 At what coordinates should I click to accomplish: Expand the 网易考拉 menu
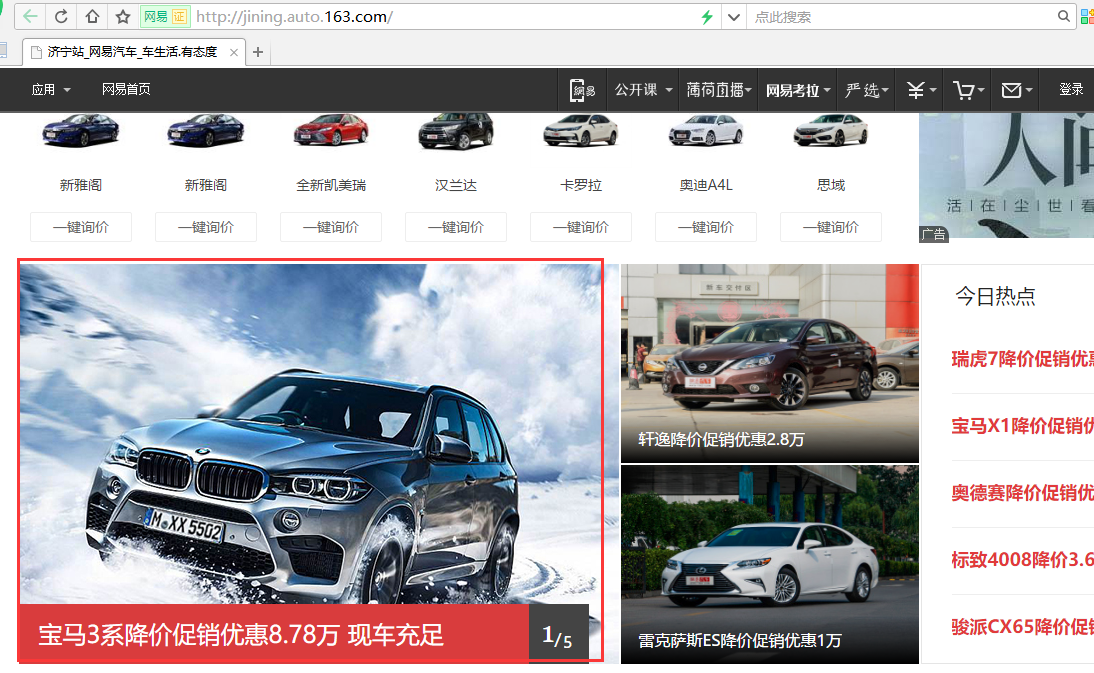coord(798,90)
